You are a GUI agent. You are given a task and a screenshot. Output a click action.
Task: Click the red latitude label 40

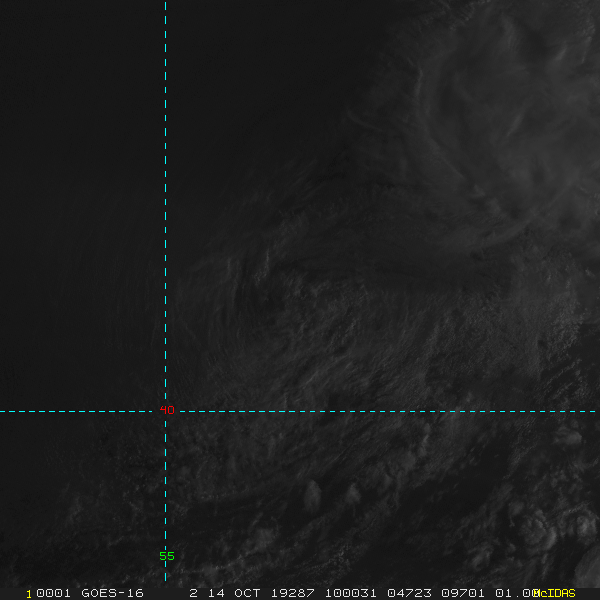[x=167, y=410]
